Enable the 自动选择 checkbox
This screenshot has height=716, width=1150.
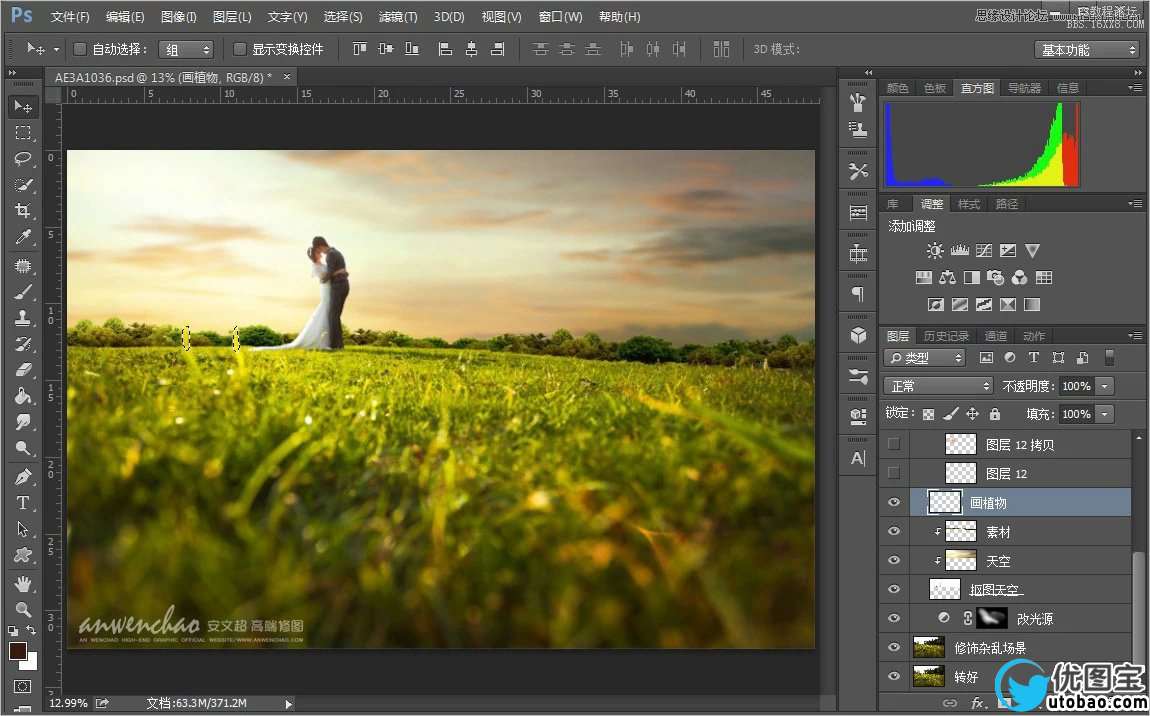pyautogui.click(x=80, y=49)
